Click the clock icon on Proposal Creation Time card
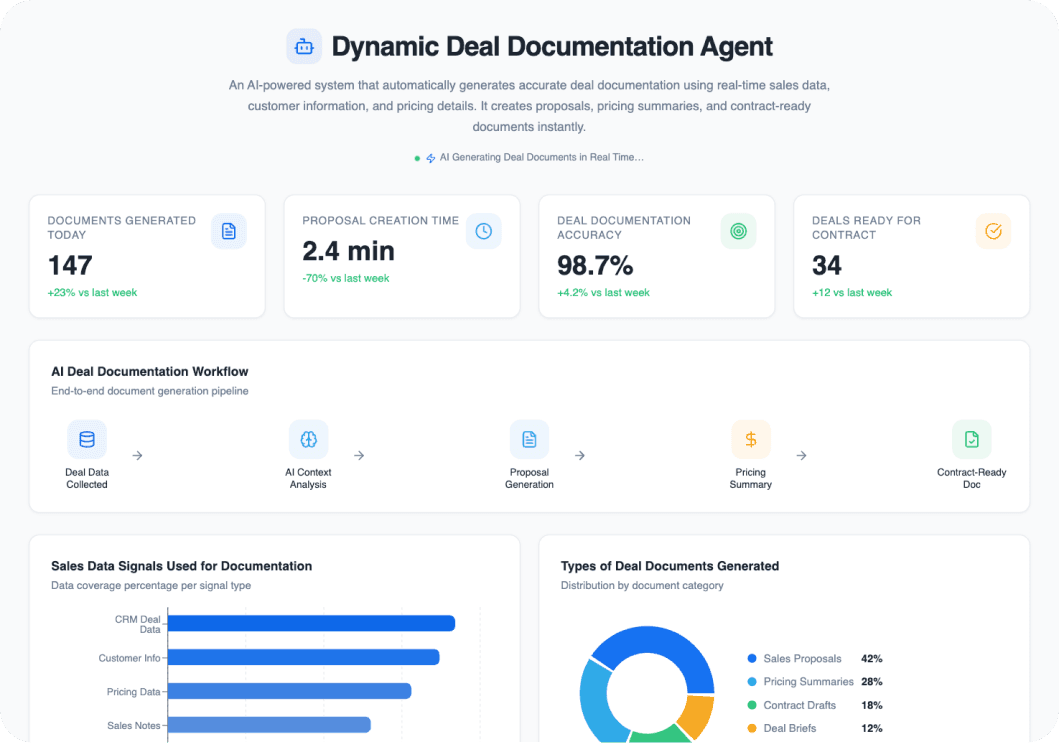 (483, 231)
